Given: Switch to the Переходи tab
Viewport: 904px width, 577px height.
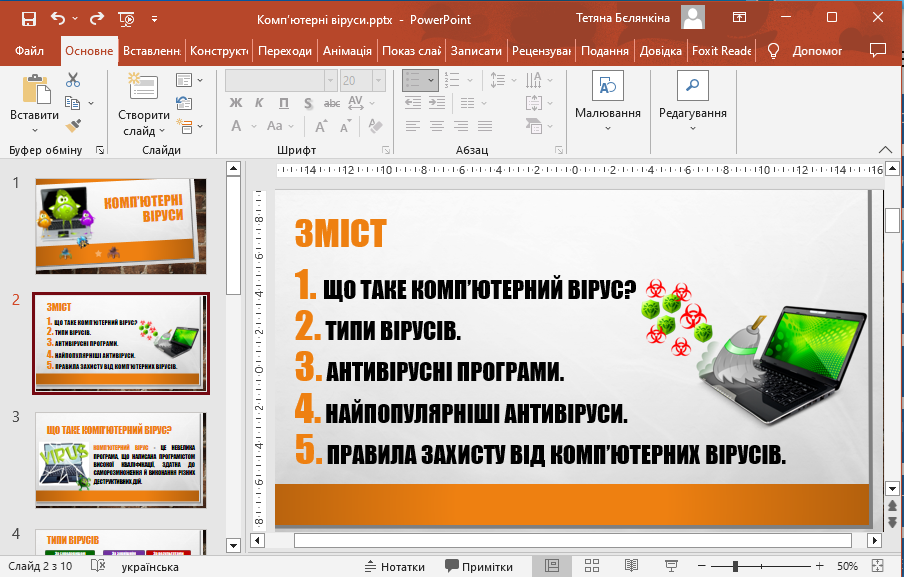Looking at the screenshot, I should pos(285,51).
